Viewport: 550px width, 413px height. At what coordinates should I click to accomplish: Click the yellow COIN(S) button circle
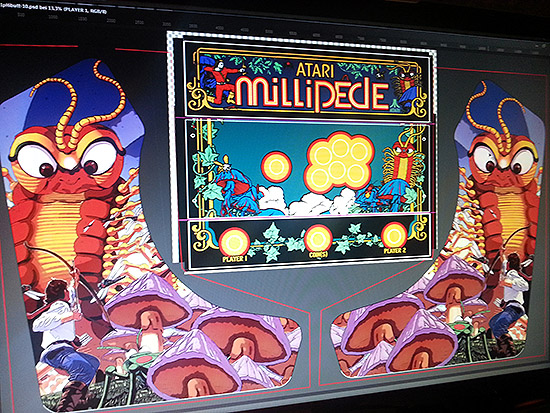click(318, 239)
